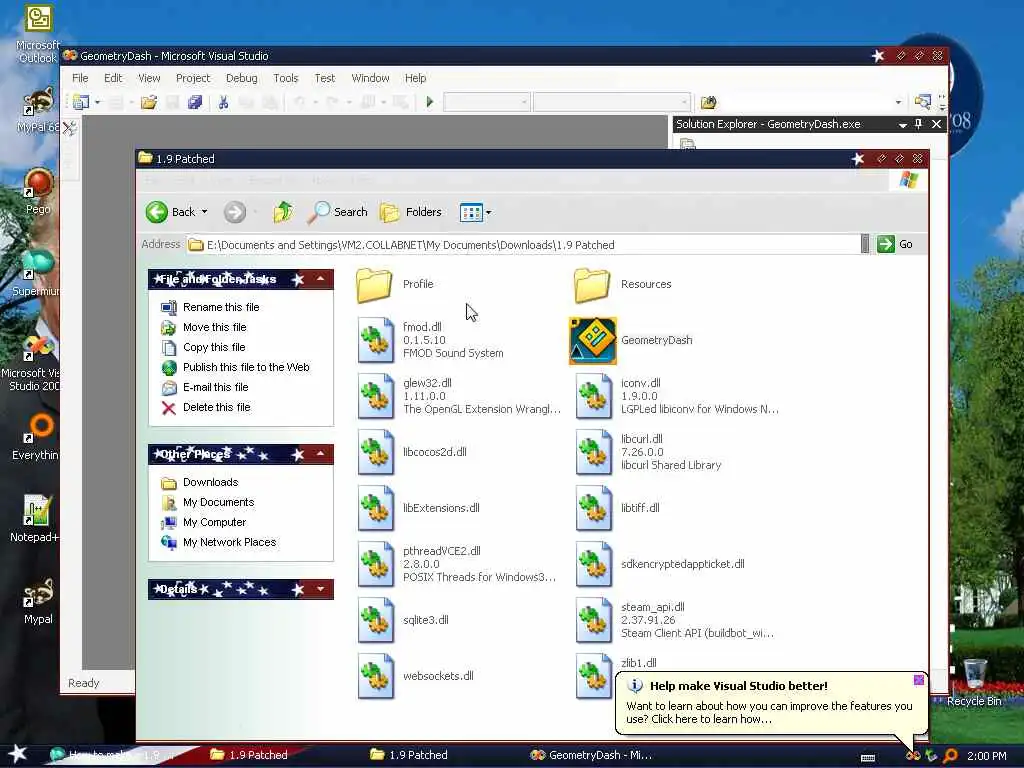Click Cut scissors icon in Visual Studio toolbar

(223, 103)
